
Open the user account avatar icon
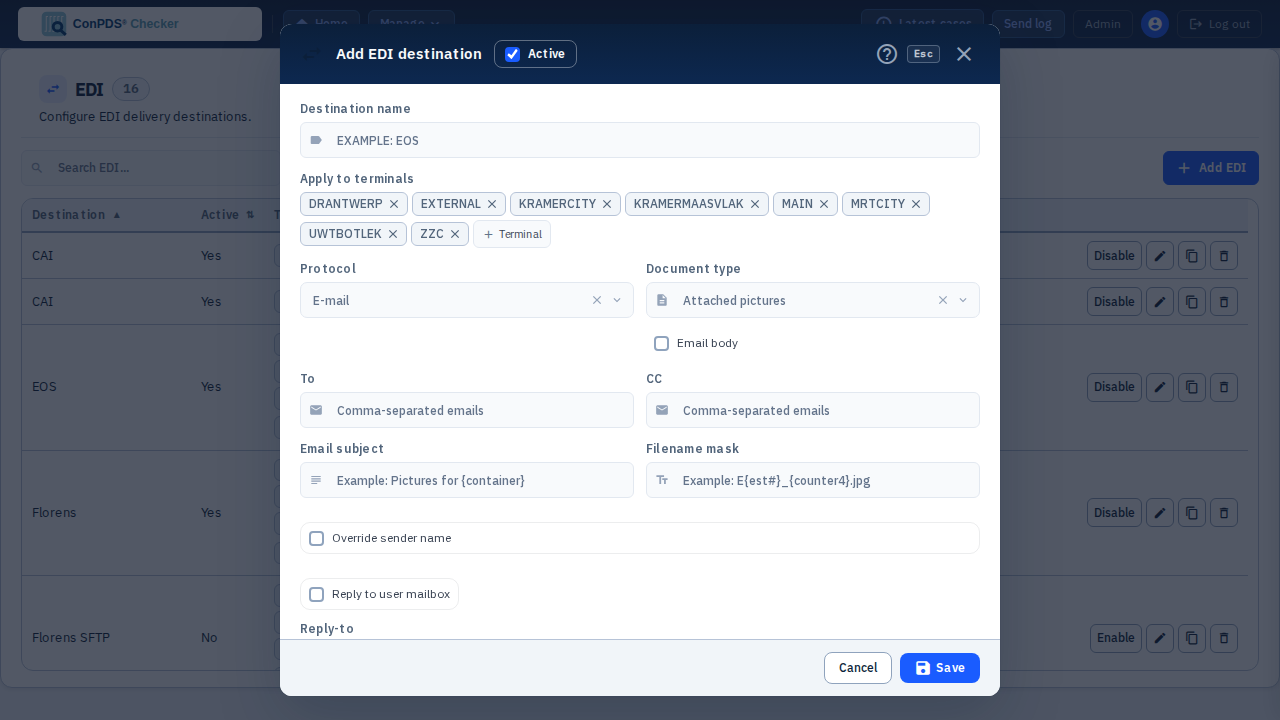[x=1155, y=24]
